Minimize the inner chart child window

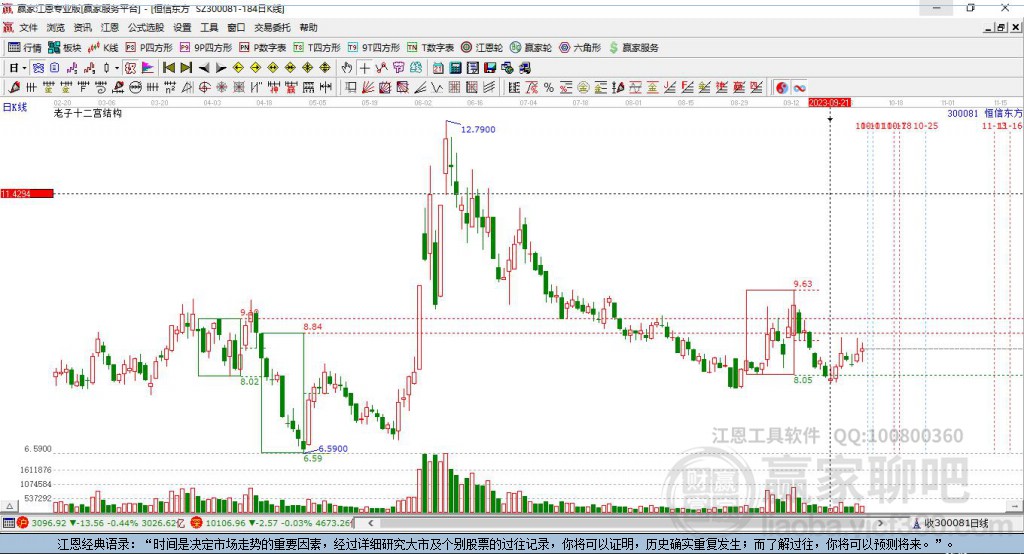(x=989, y=27)
